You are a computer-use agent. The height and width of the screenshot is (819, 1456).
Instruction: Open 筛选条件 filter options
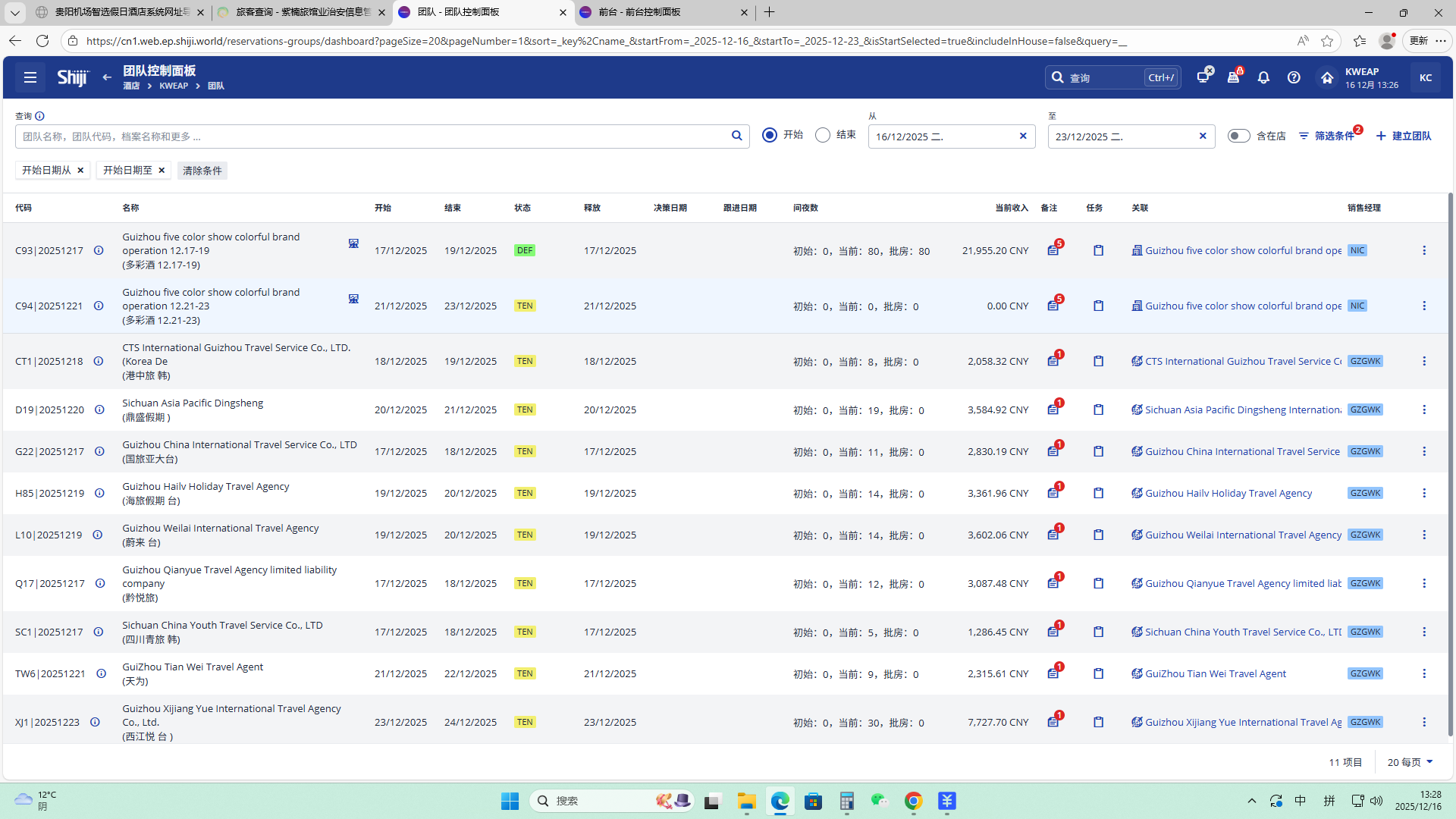[1327, 136]
